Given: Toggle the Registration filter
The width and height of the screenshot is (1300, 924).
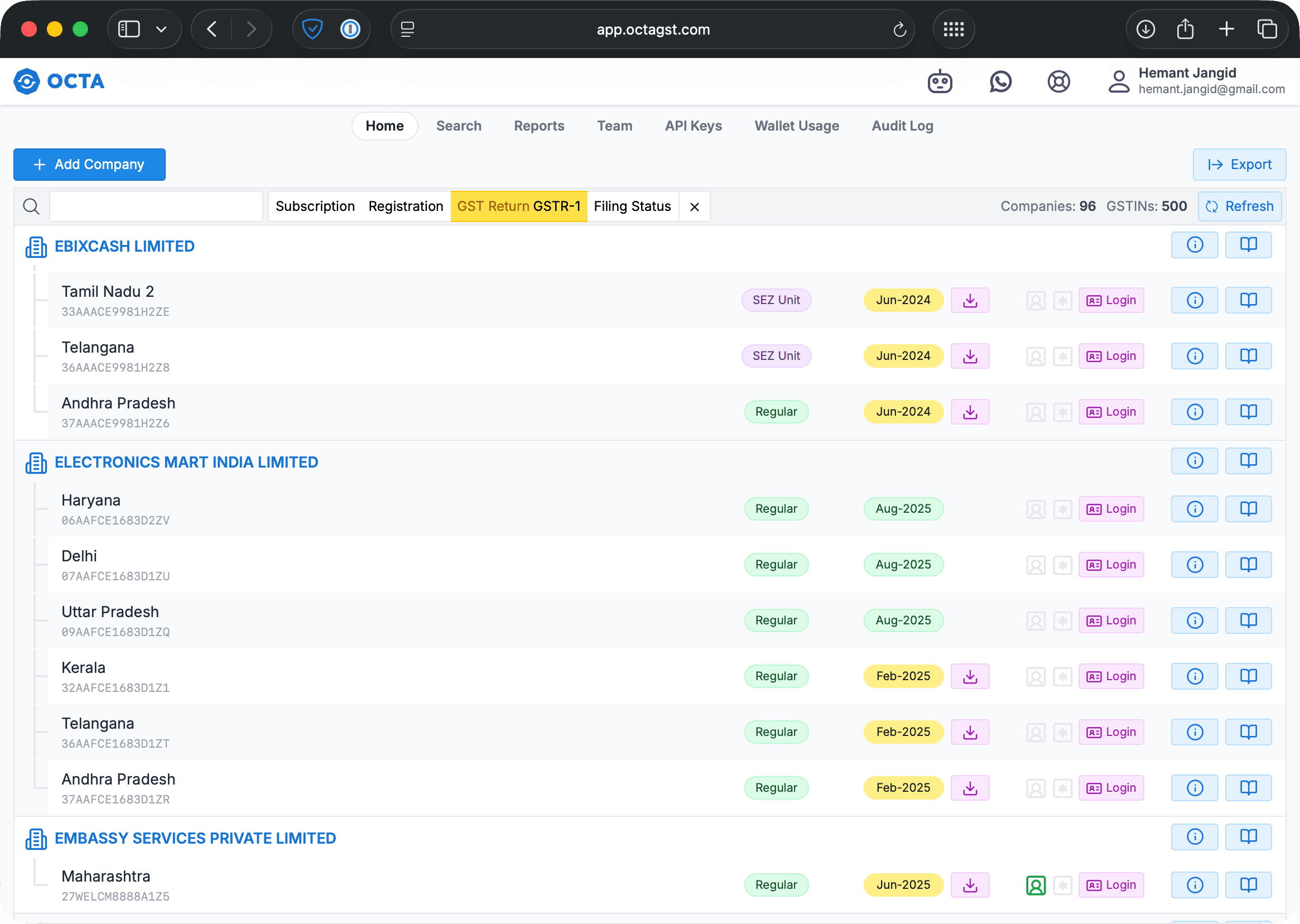Looking at the screenshot, I should pyautogui.click(x=405, y=206).
